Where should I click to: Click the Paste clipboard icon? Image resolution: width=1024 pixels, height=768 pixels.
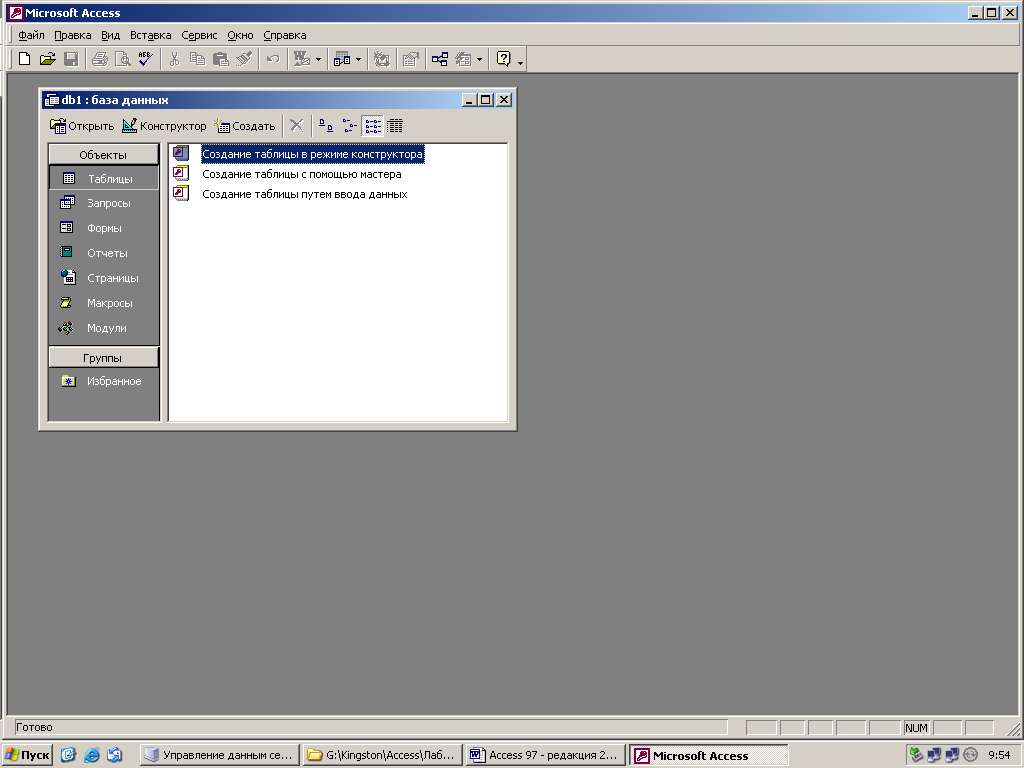(221, 59)
